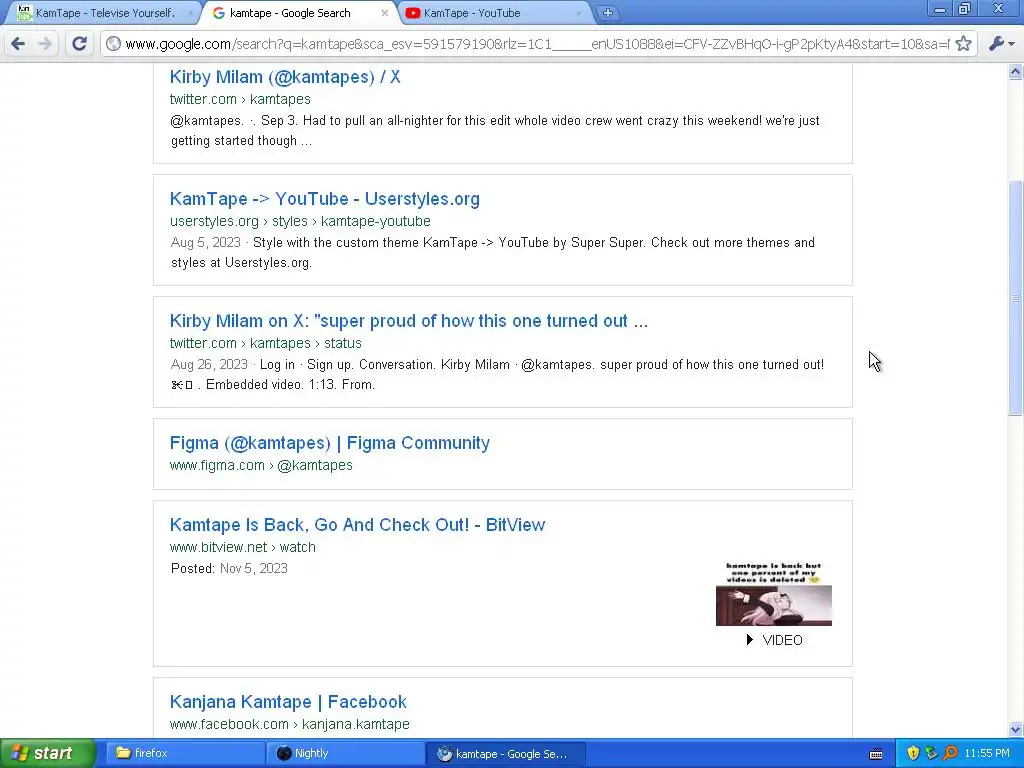1024x768 pixels.
Task: Reload the page with the refresh icon
Action: pos(80,44)
